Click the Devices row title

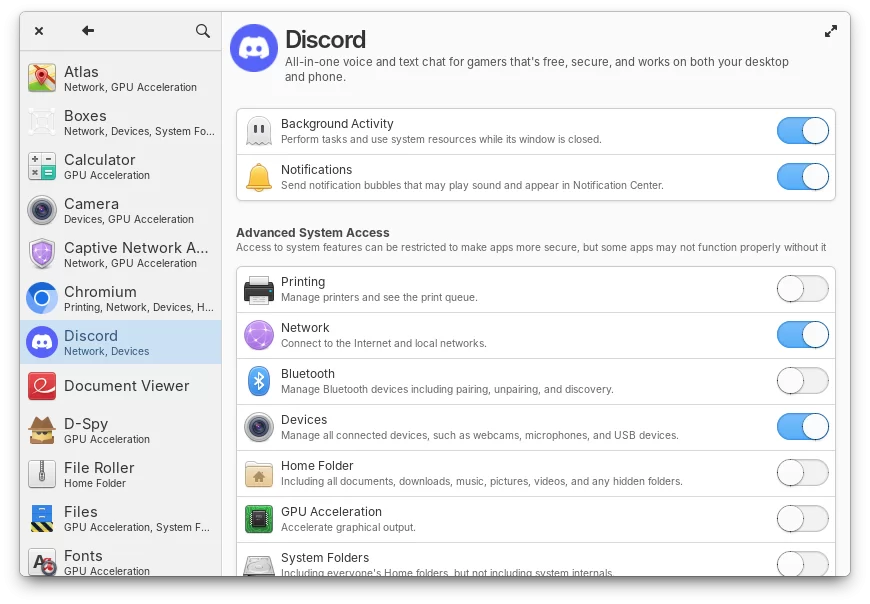(x=304, y=420)
